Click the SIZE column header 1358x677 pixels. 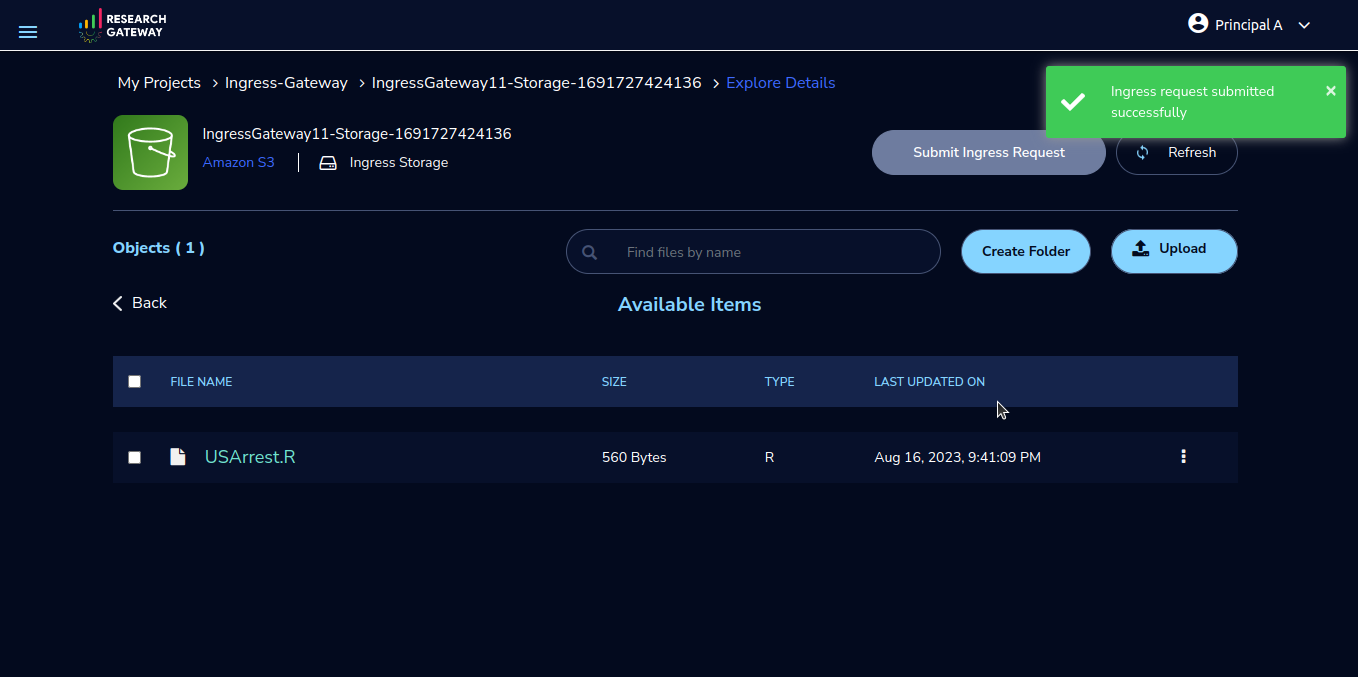pos(614,382)
